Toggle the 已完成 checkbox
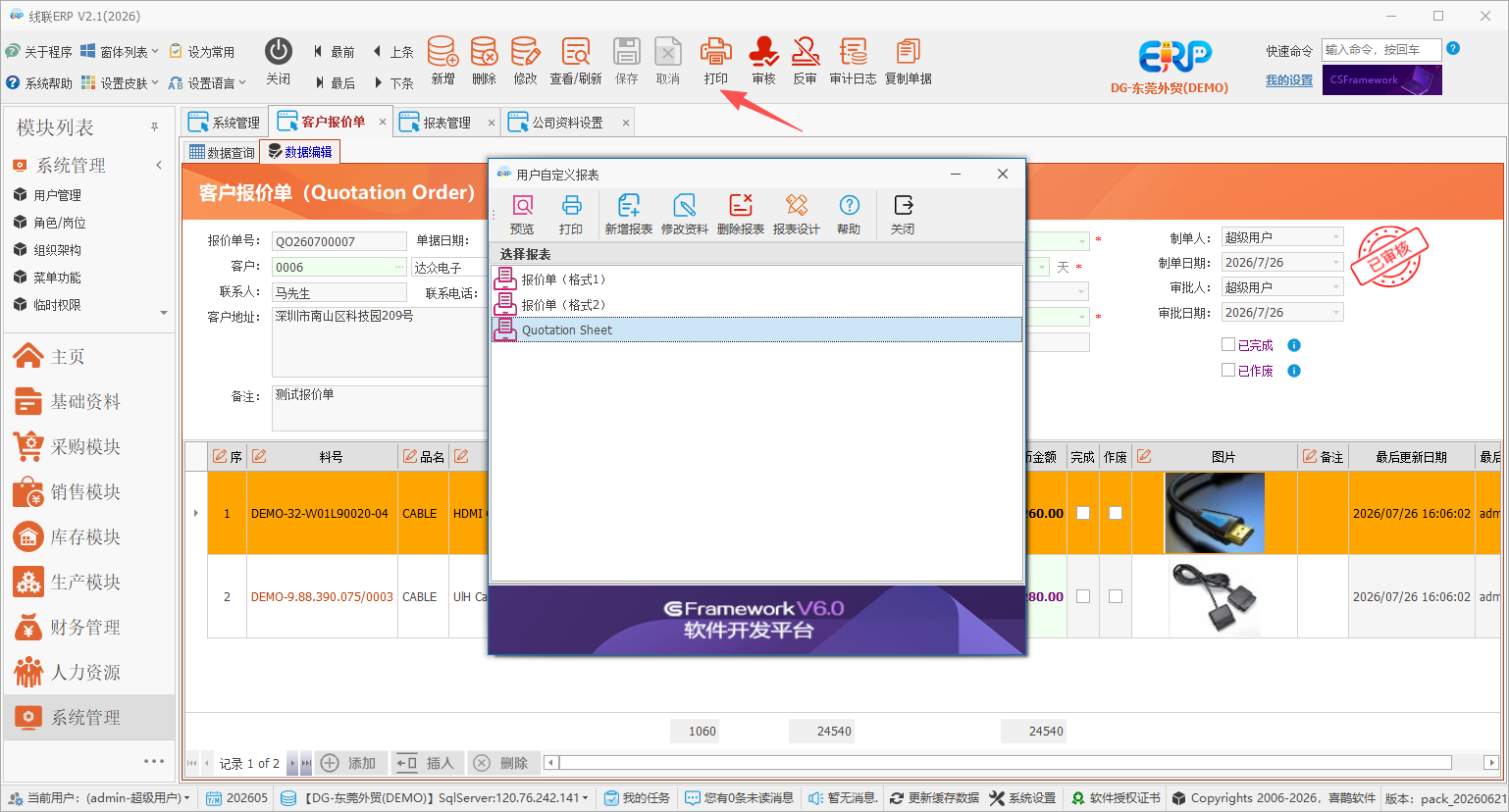The height and width of the screenshot is (812, 1509). (1228, 344)
